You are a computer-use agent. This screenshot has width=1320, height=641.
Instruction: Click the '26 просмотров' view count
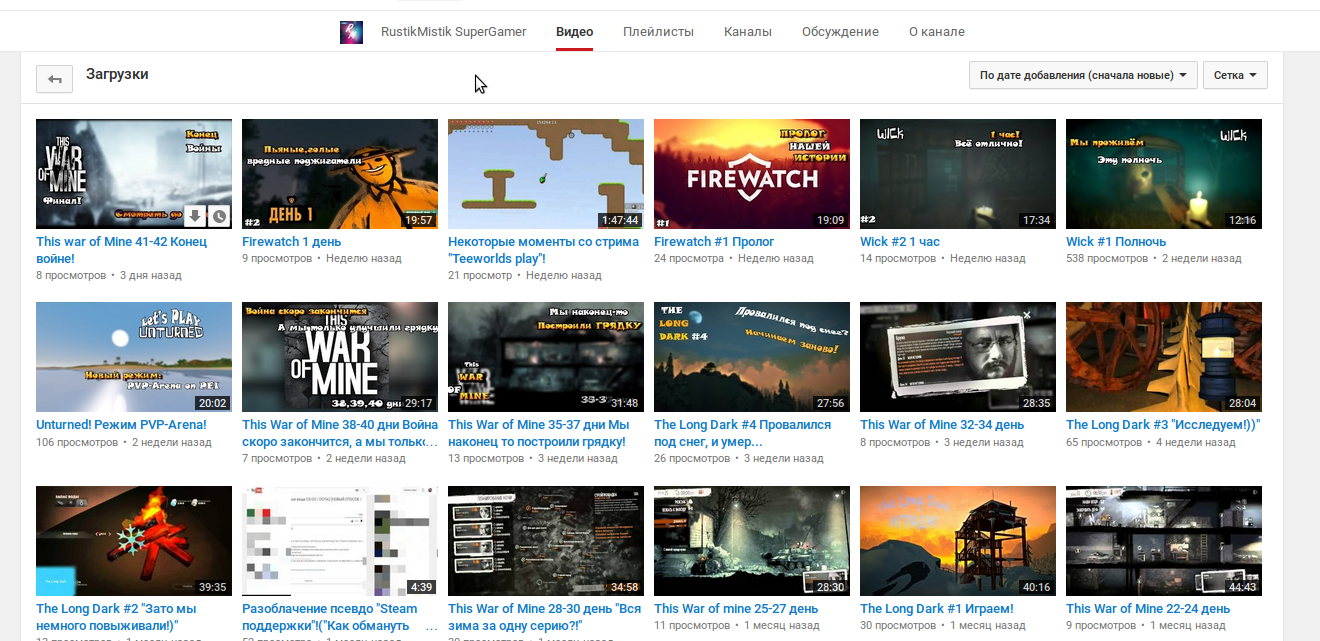pyautogui.click(x=693, y=459)
